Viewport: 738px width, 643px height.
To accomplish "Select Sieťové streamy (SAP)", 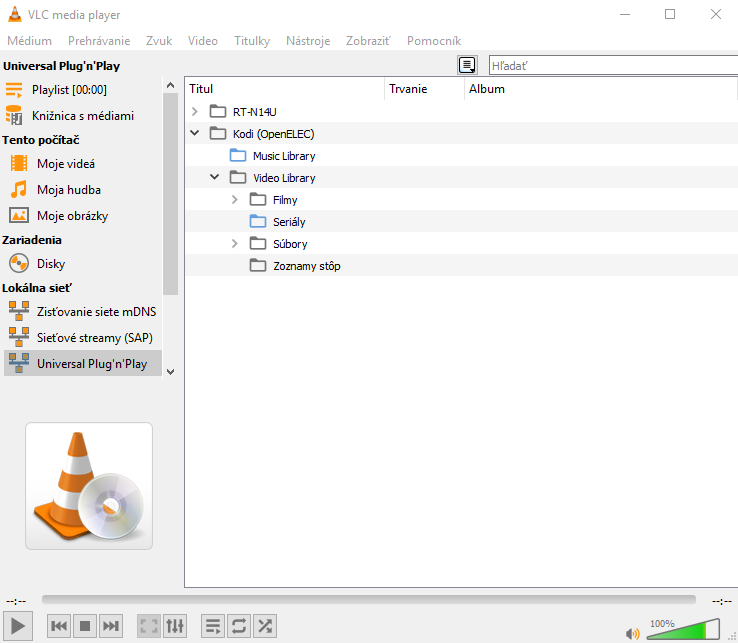I will (82, 338).
